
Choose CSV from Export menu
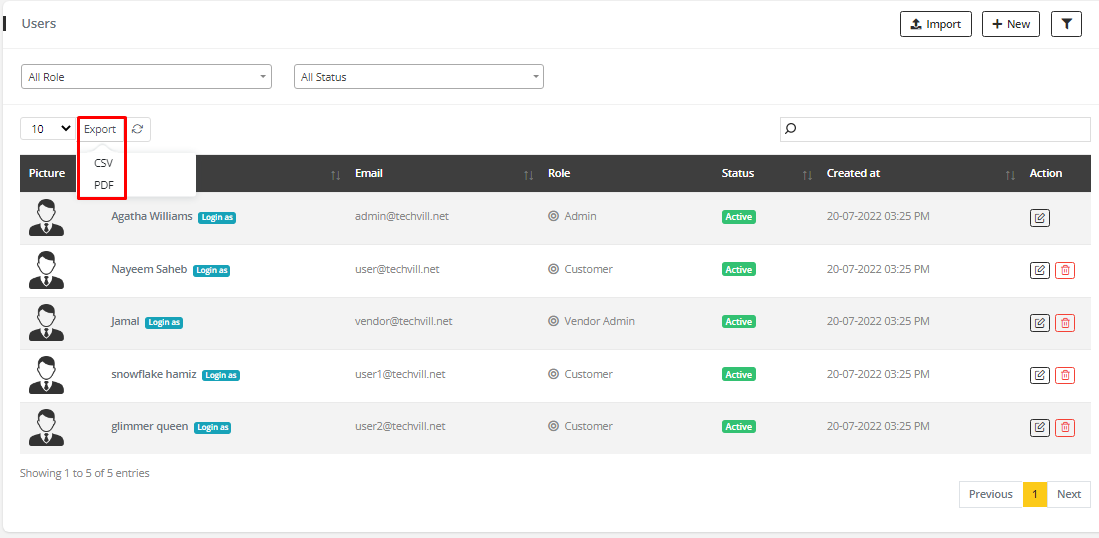click(103, 163)
